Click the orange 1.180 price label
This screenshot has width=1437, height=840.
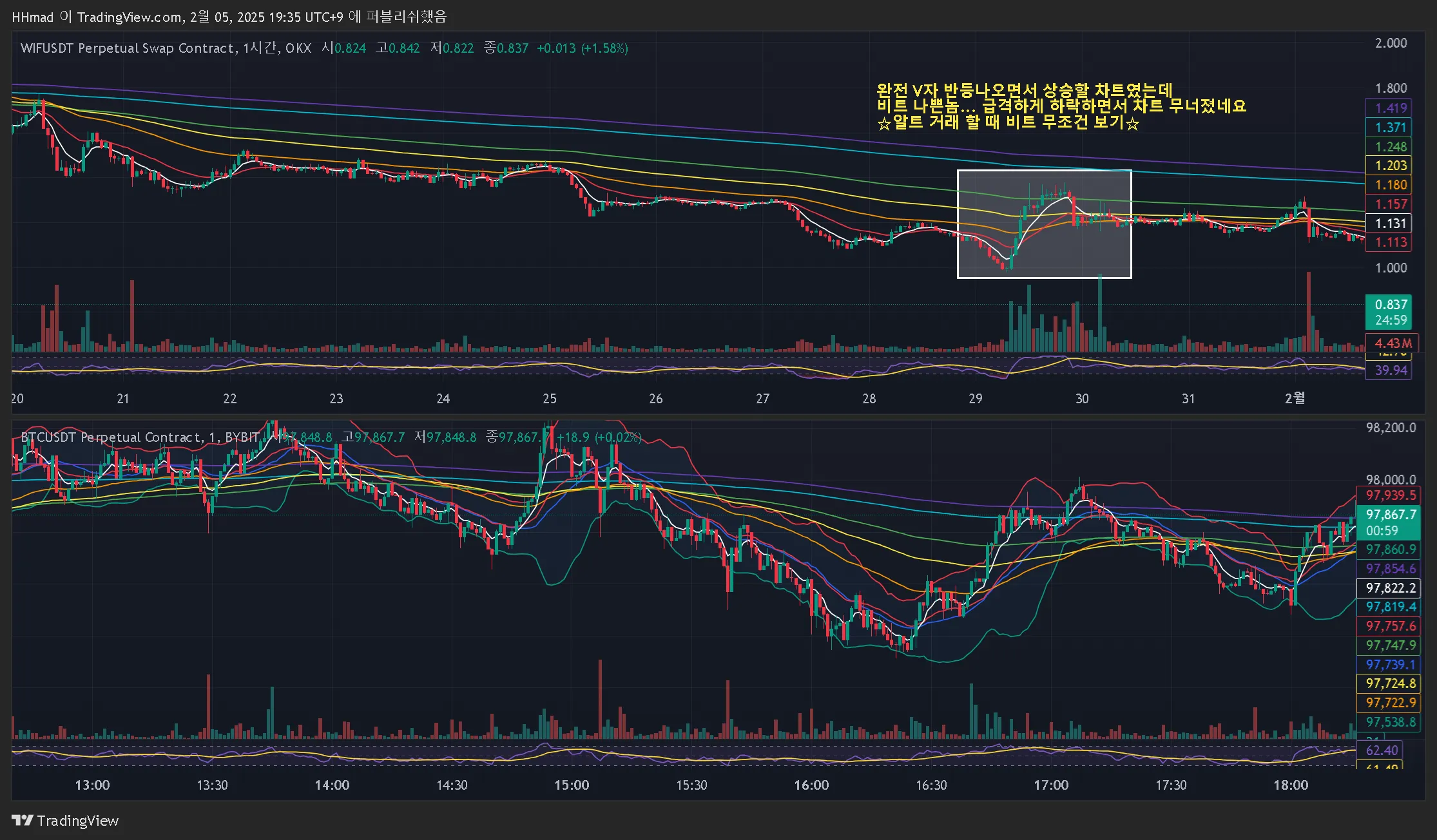pos(1390,185)
